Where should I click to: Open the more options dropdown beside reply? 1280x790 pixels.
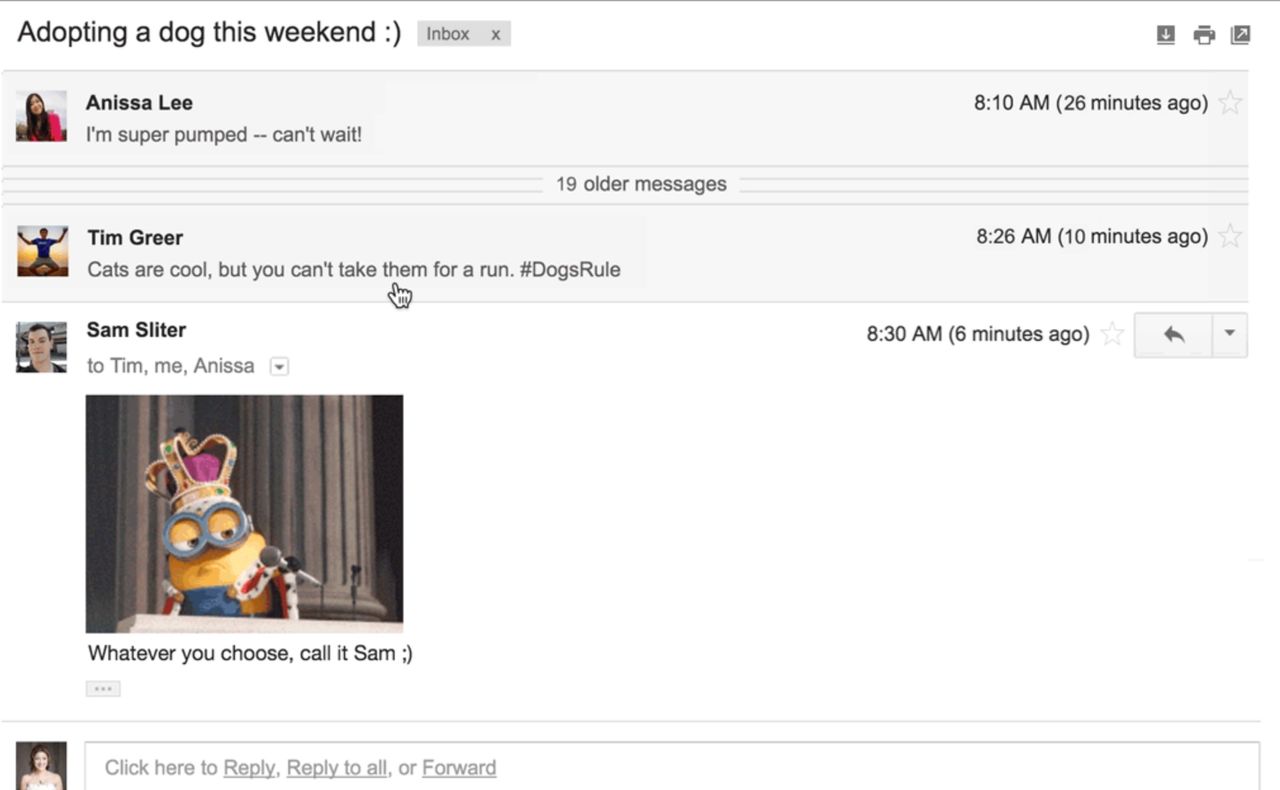[x=1230, y=335]
